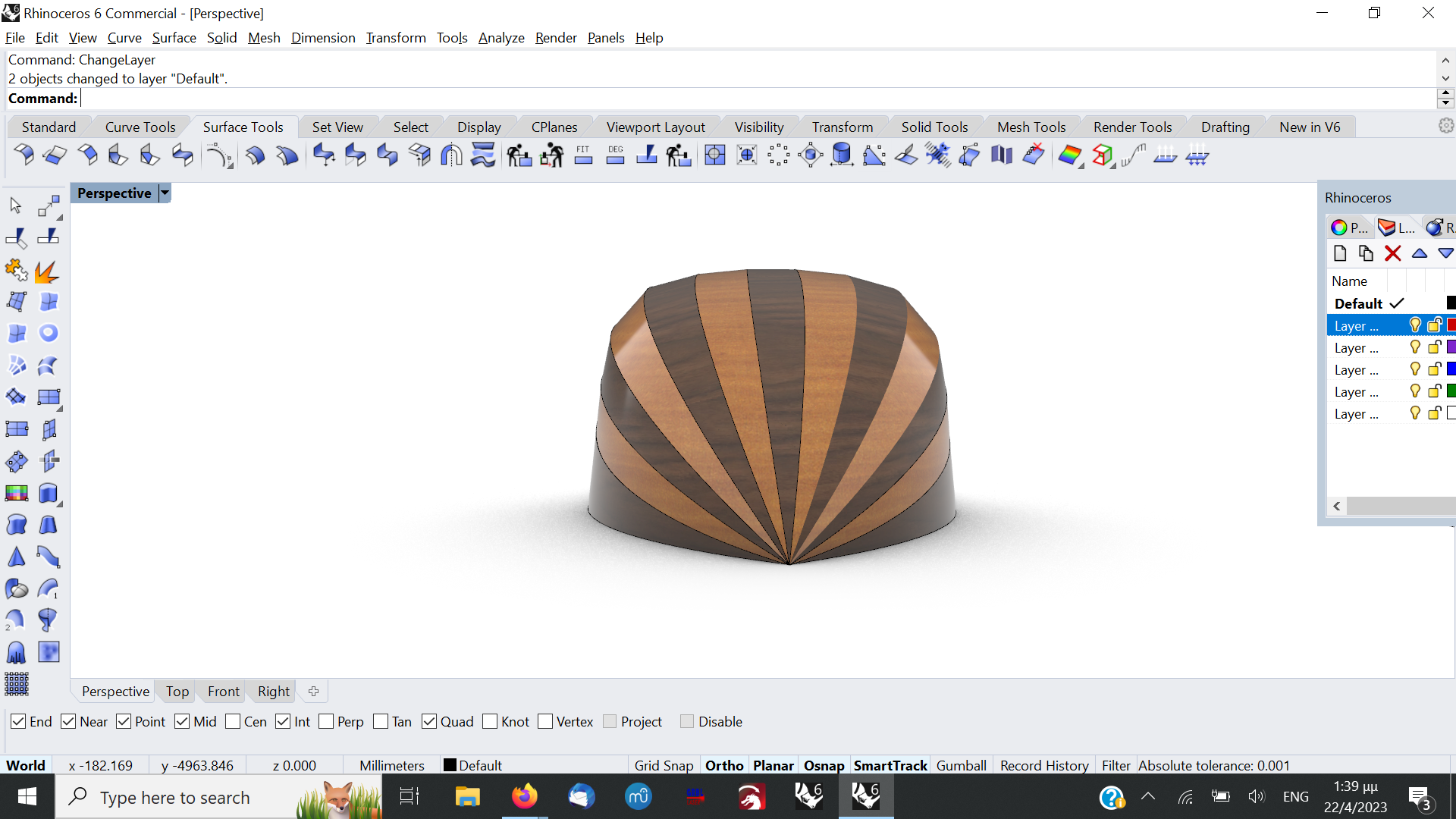Viewport: 1456px width, 819px height.
Task: Enable the Perp osnap checkbox
Action: (x=327, y=721)
